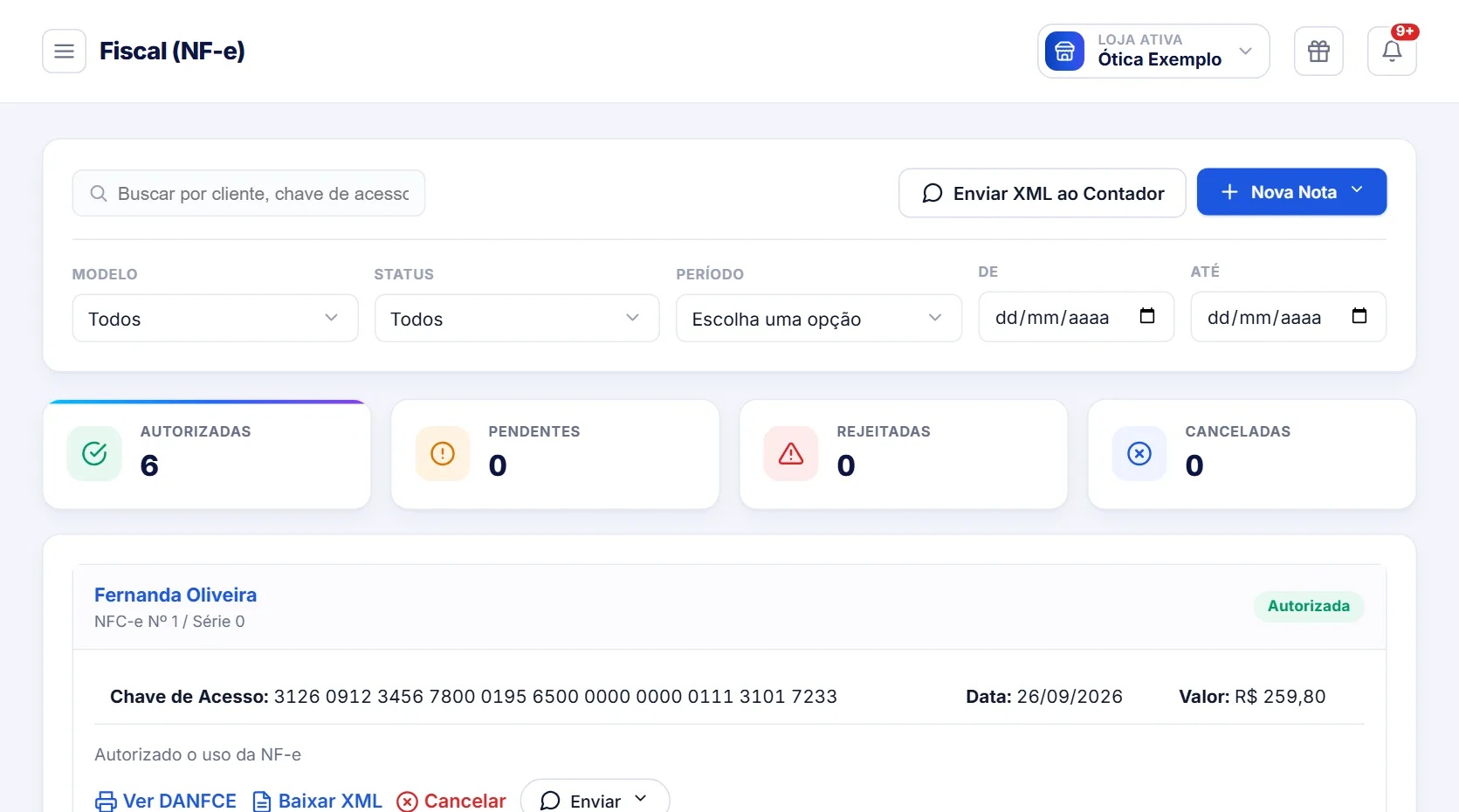Click the Até date input field
1459x812 pixels.
[1288, 317]
